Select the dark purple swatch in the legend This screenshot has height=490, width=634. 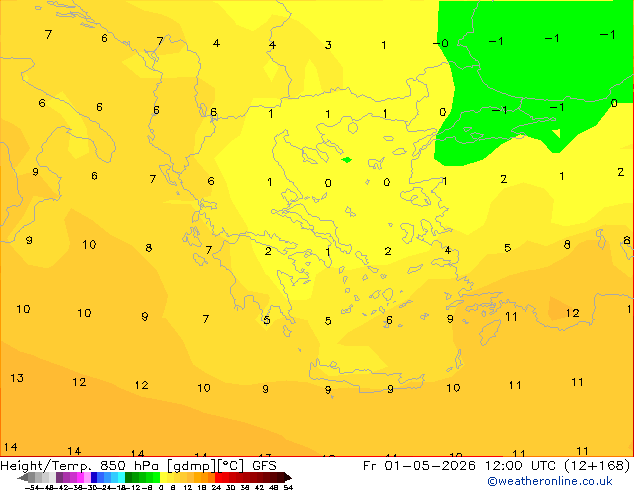59,477
